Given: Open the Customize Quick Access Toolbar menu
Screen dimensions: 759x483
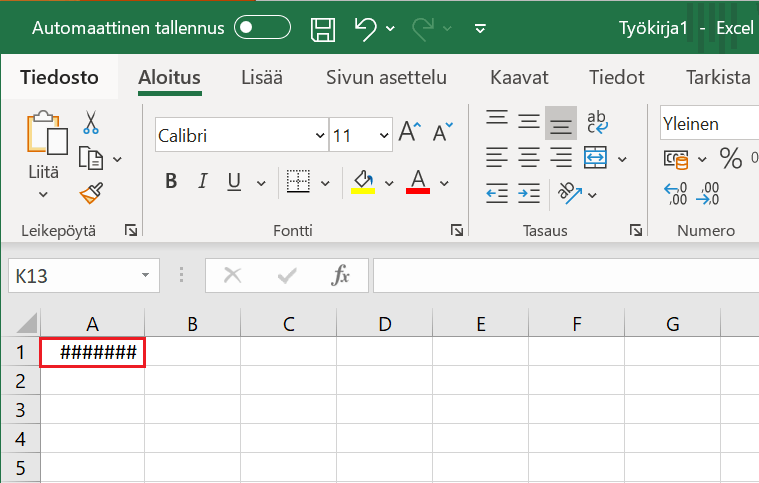Looking at the screenshot, I should click(x=480, y=29).
